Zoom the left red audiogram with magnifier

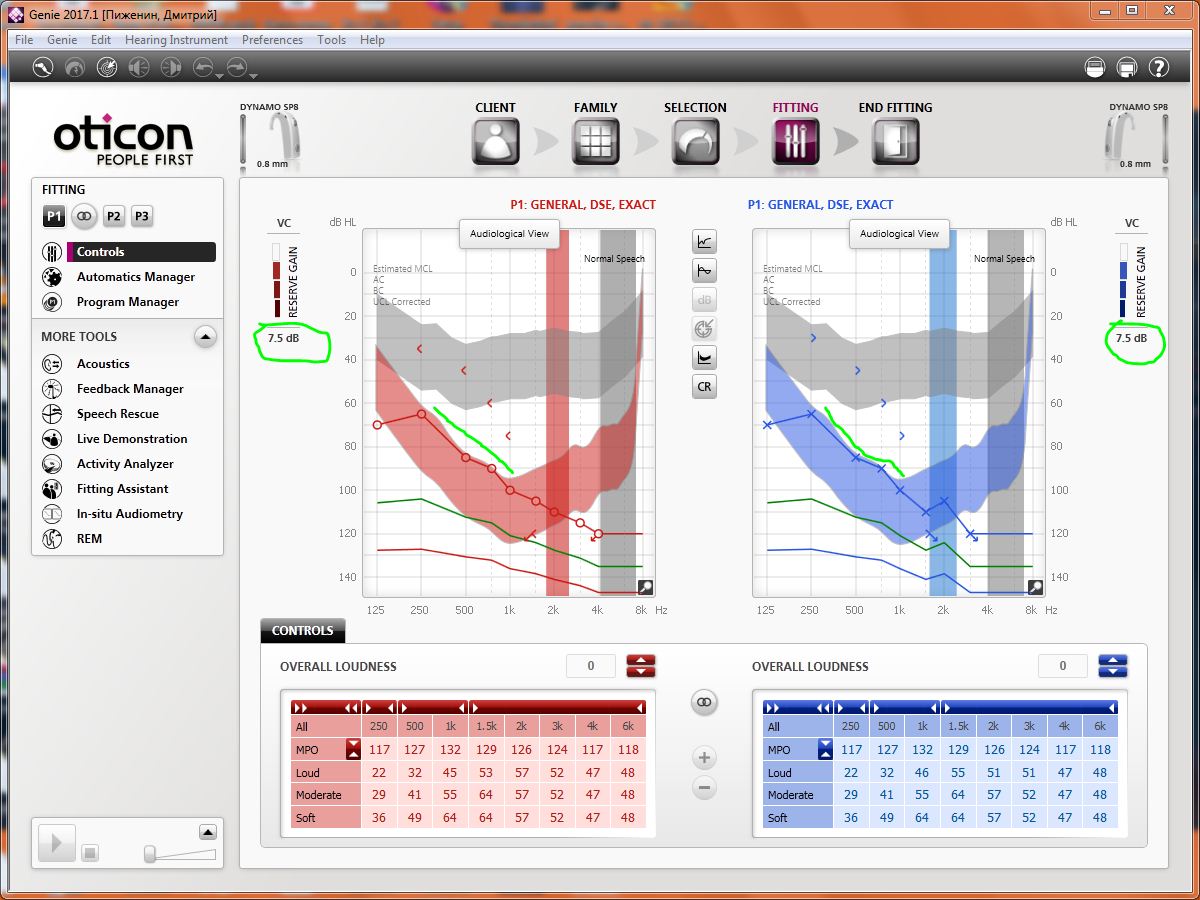coord(646,588)
